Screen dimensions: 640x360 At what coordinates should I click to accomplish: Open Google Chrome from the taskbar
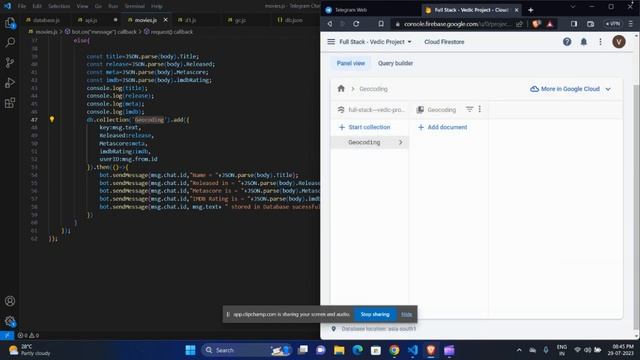click(x=394, y=350)
